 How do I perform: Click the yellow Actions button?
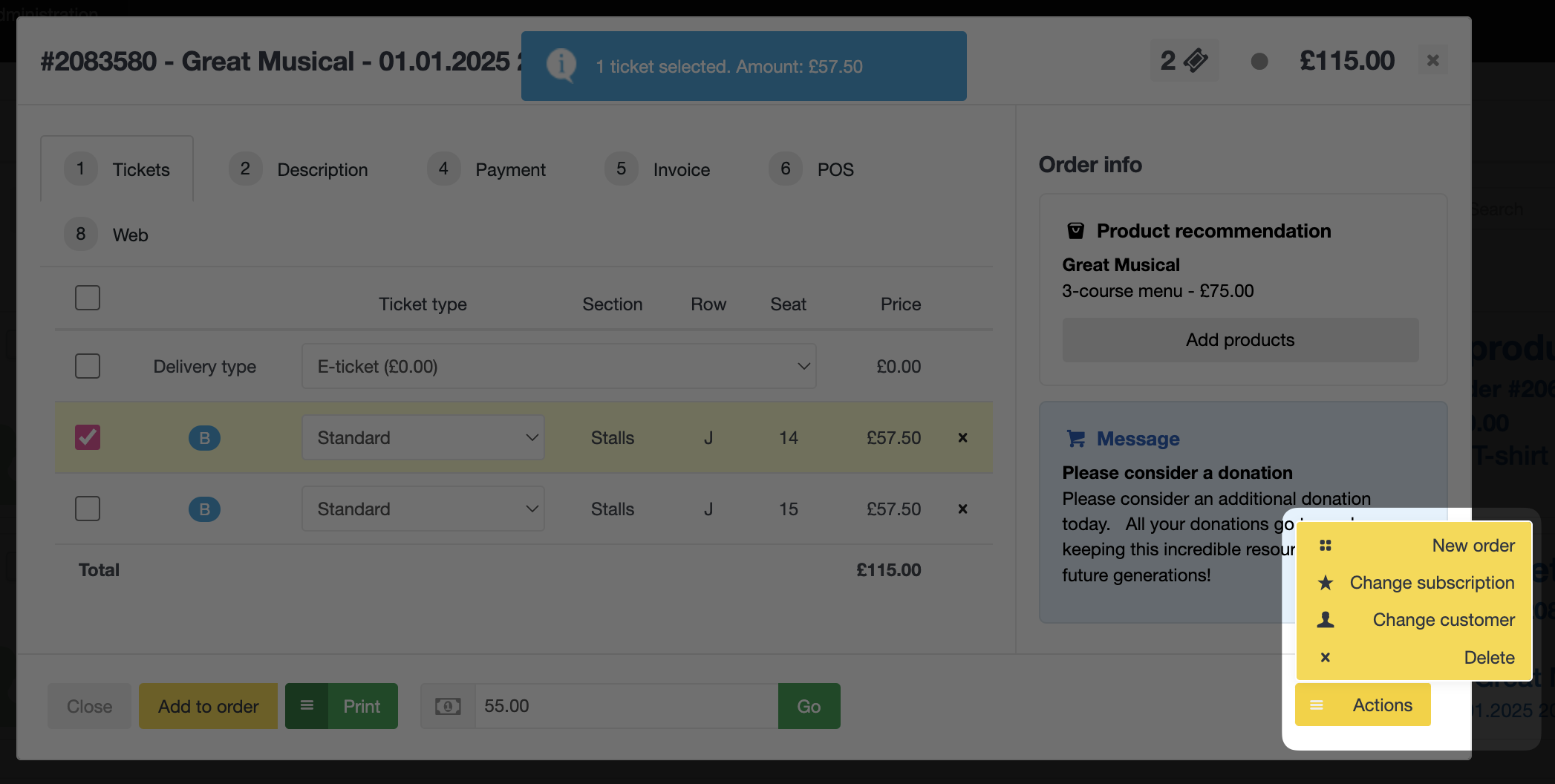(1363, 705)
